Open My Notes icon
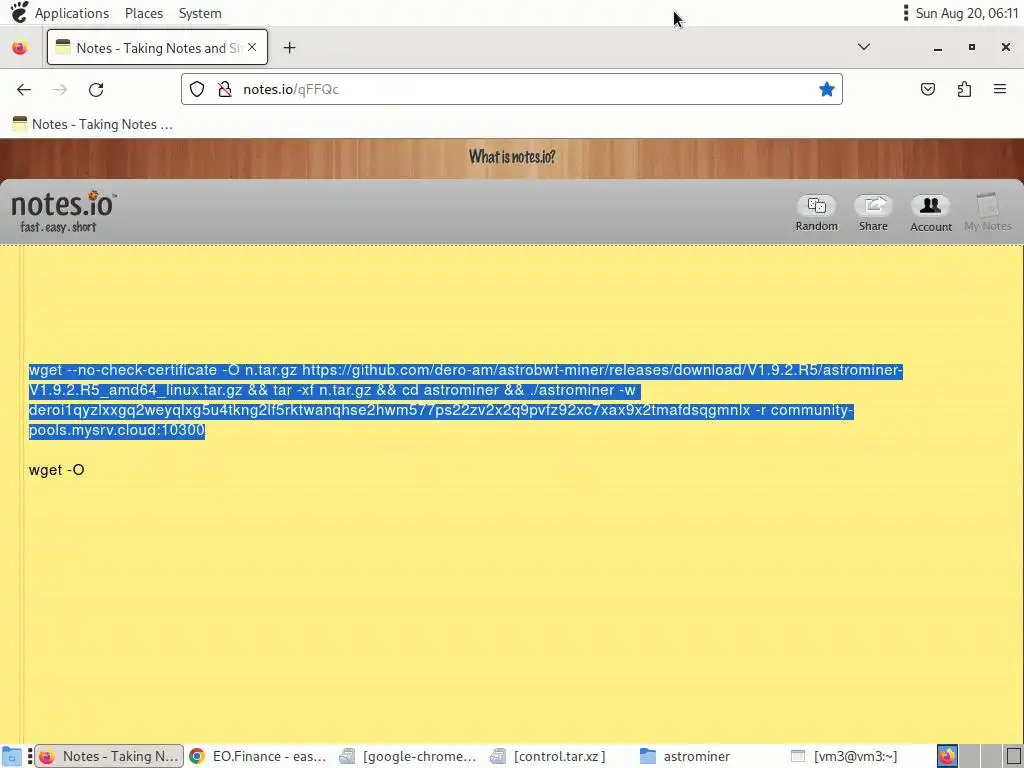Screen dimensions: 1024x768 (x=987, y=213)
